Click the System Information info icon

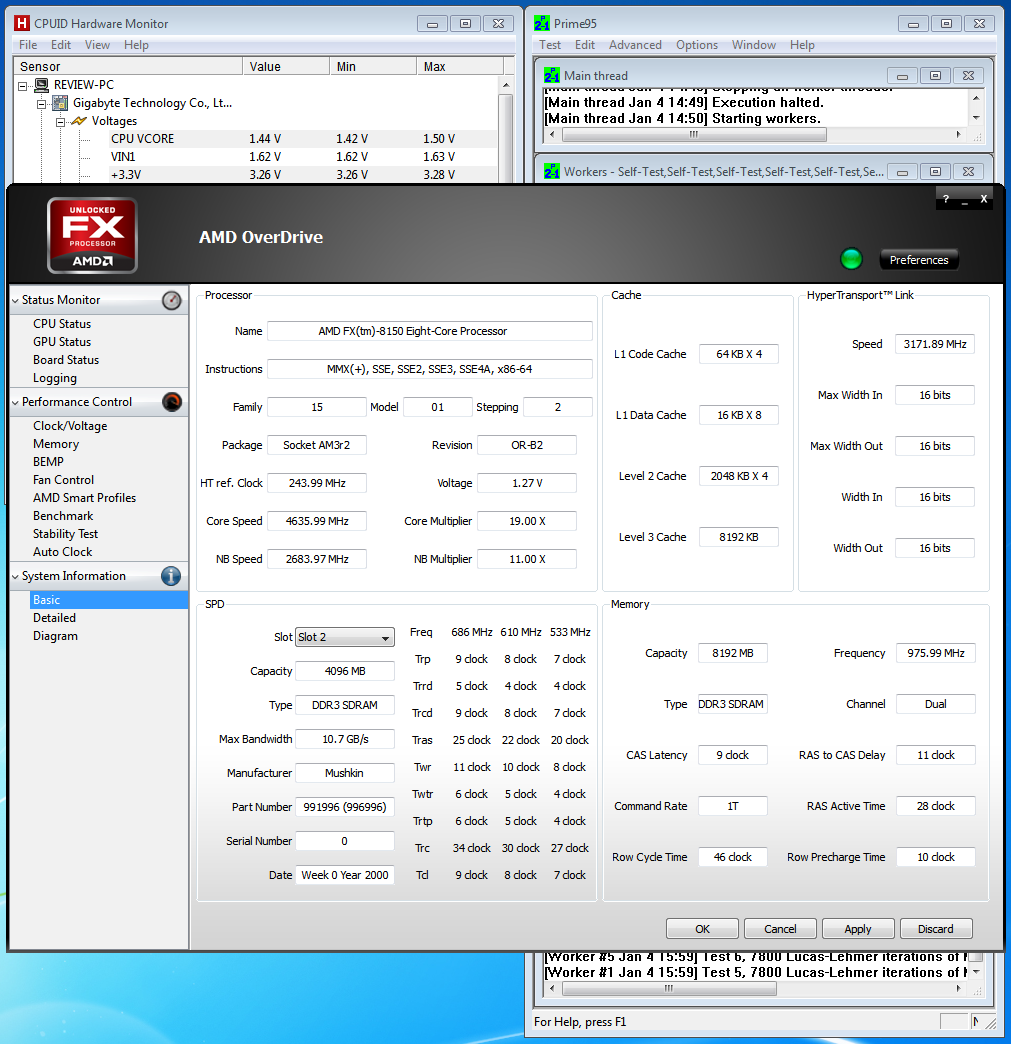[x=170, y=576]
